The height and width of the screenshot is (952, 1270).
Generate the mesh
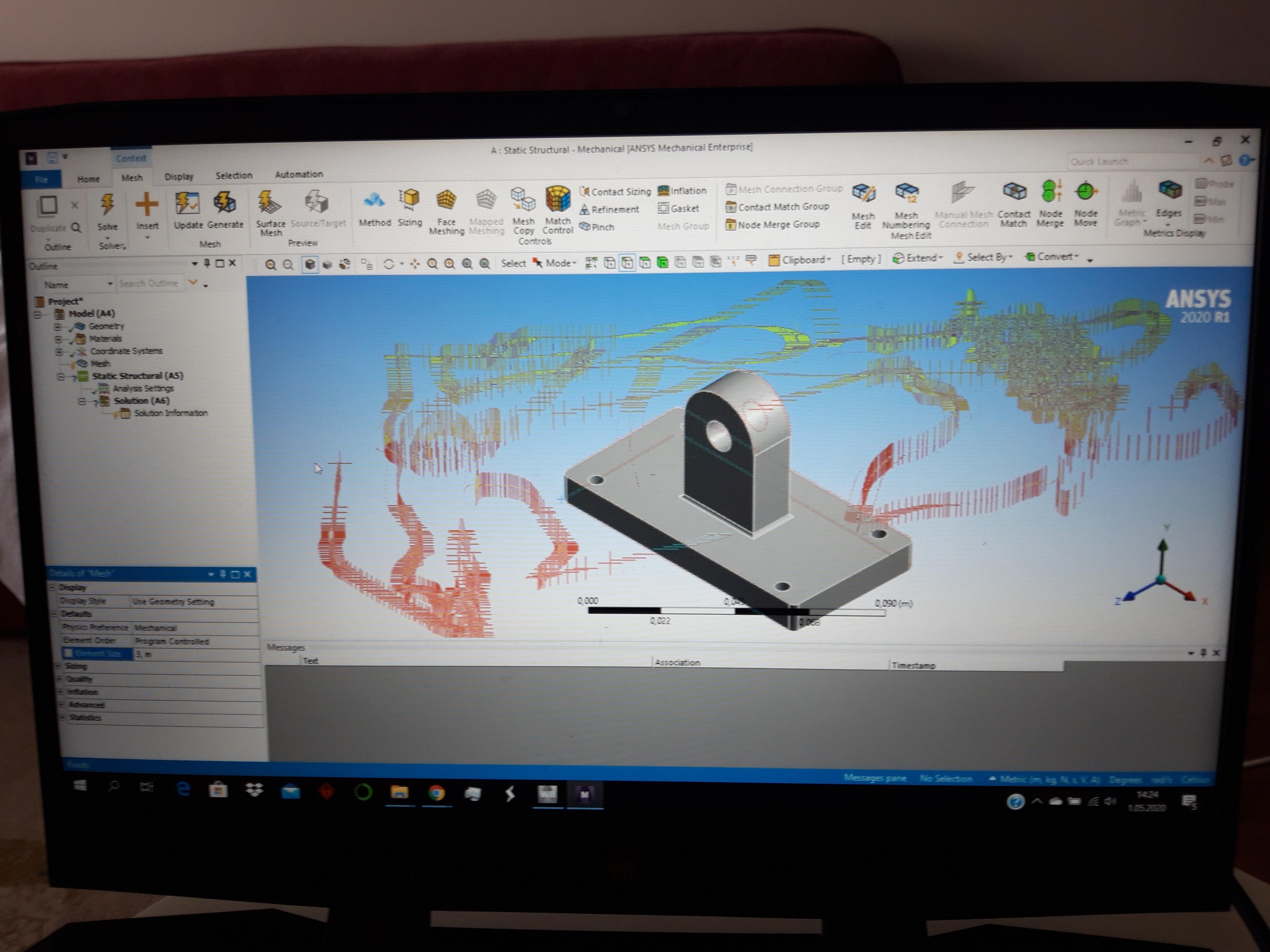click(x=225, y=210)
